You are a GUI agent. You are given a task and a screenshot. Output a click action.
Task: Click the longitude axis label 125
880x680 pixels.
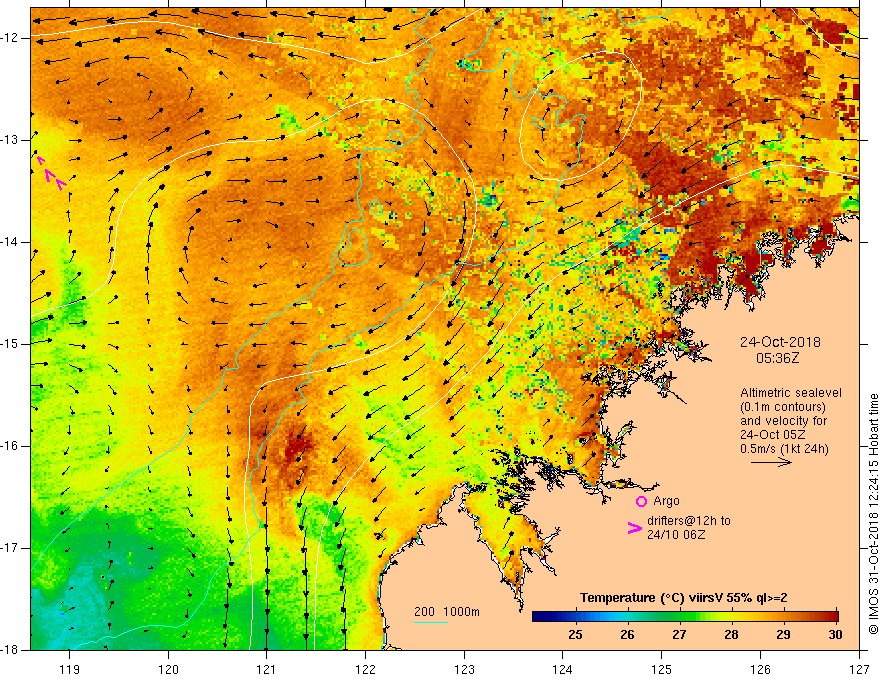[662, 669]
